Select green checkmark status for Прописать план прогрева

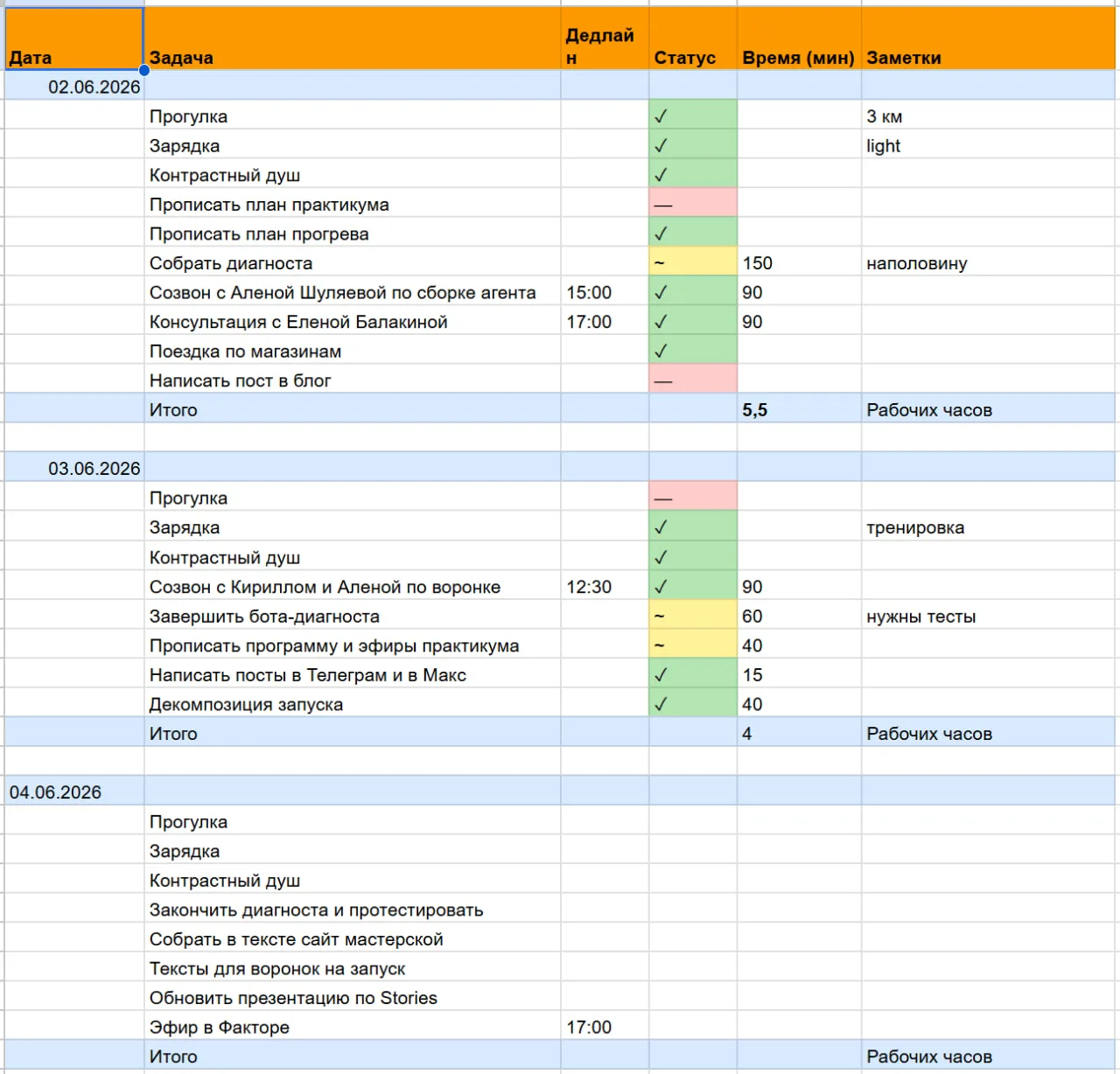tap(693, 234)
